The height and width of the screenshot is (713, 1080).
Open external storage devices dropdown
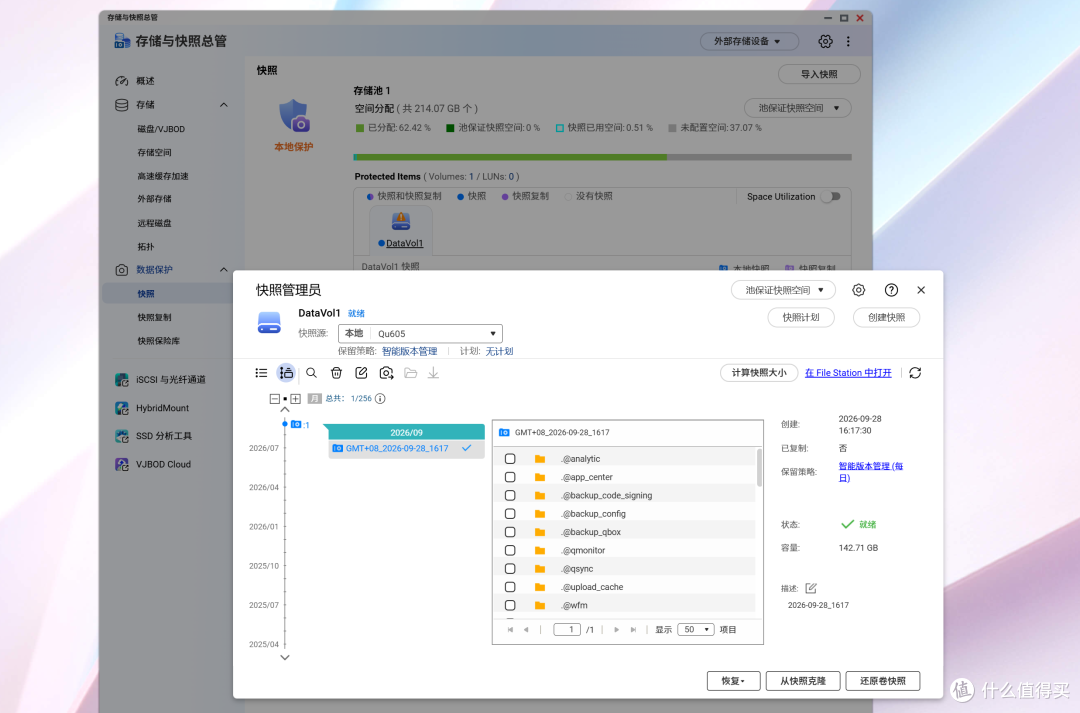pos(749,41)
